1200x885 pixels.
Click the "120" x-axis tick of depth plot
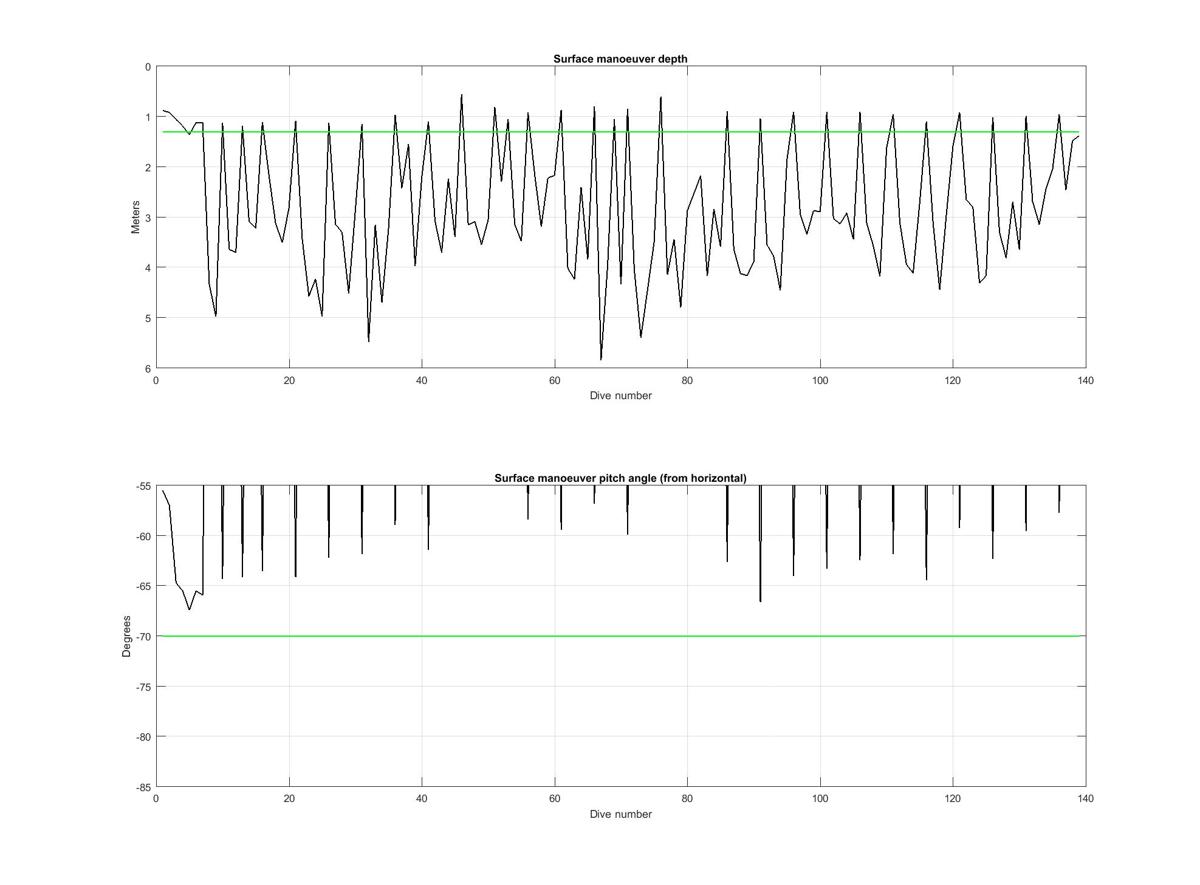pyautogui.click(x=953, y=380)
